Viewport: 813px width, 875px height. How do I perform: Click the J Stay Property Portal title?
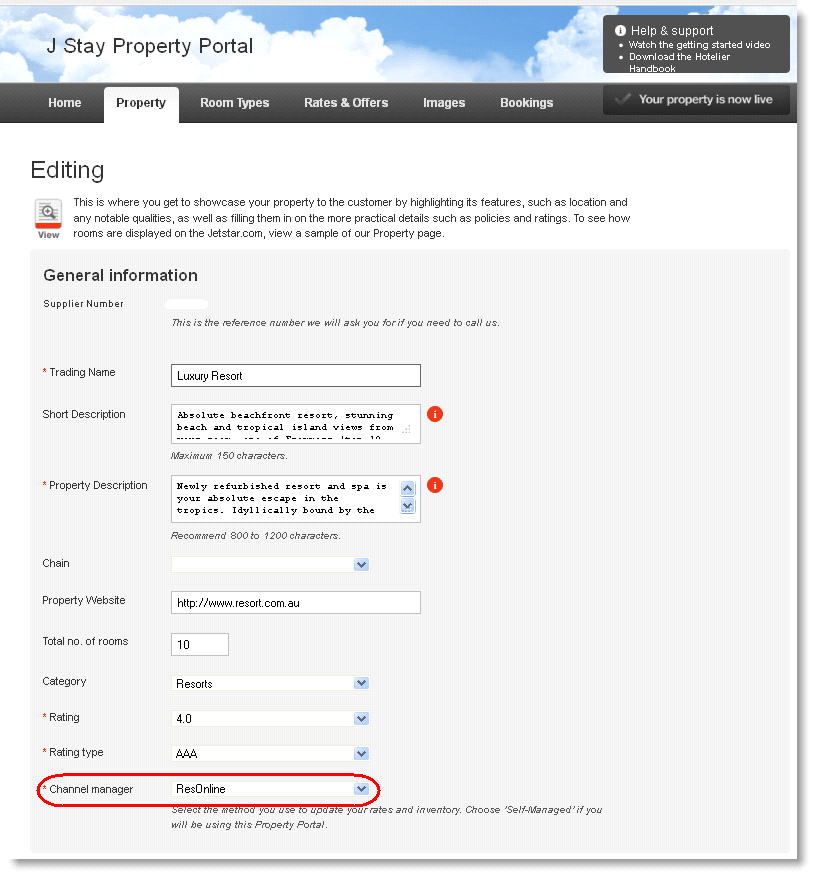click(x=150, y=46)
